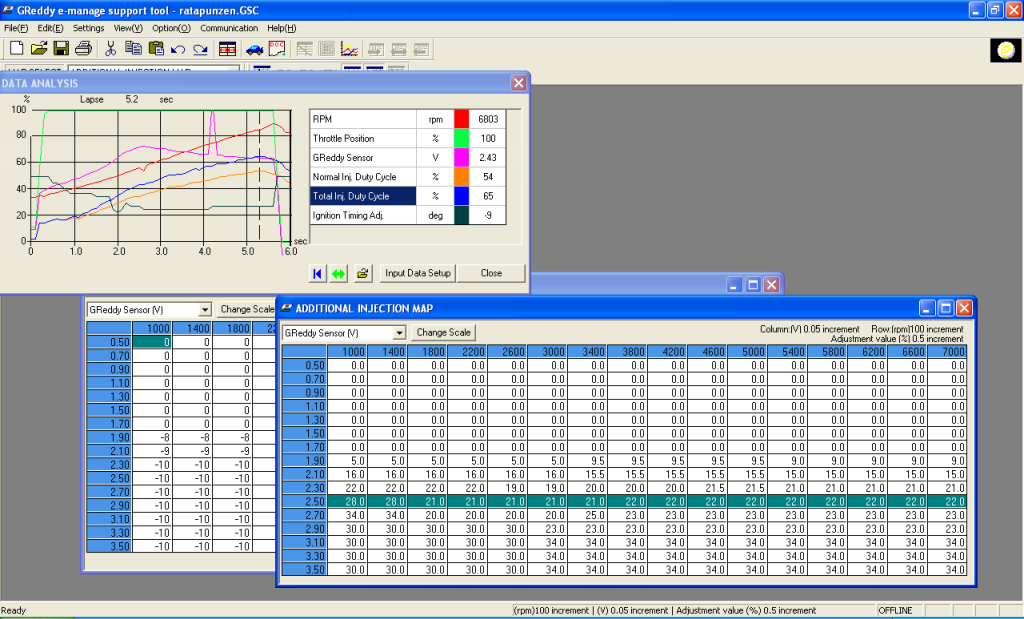Click the line graph toolbar icon
Viewport: 1024px width, 619px height.
[x=349, y=49]
